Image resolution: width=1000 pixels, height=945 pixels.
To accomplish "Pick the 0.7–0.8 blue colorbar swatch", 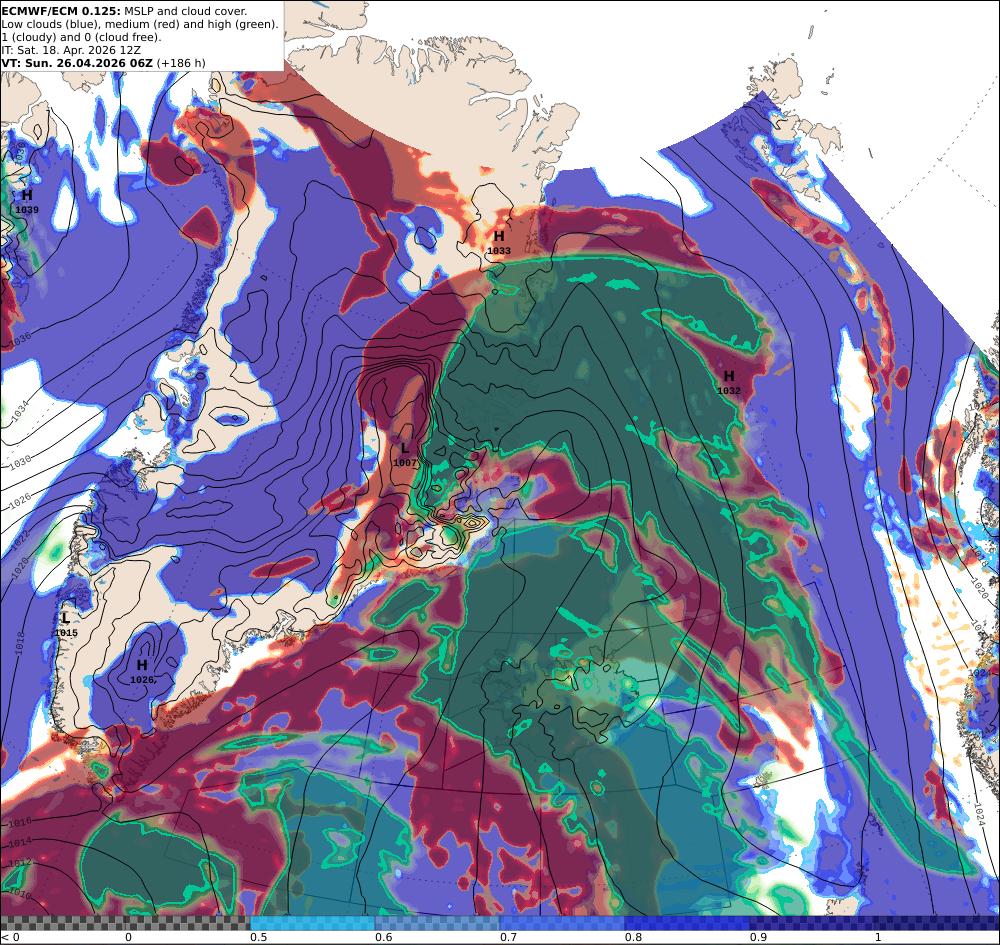I will pyautogui.click(x=562, y=923).
